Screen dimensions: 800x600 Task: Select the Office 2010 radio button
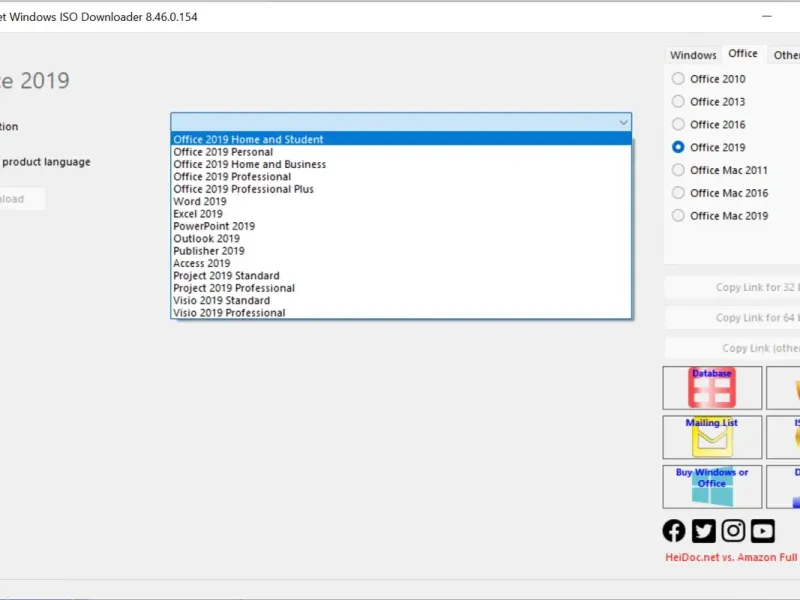(678, 79)
